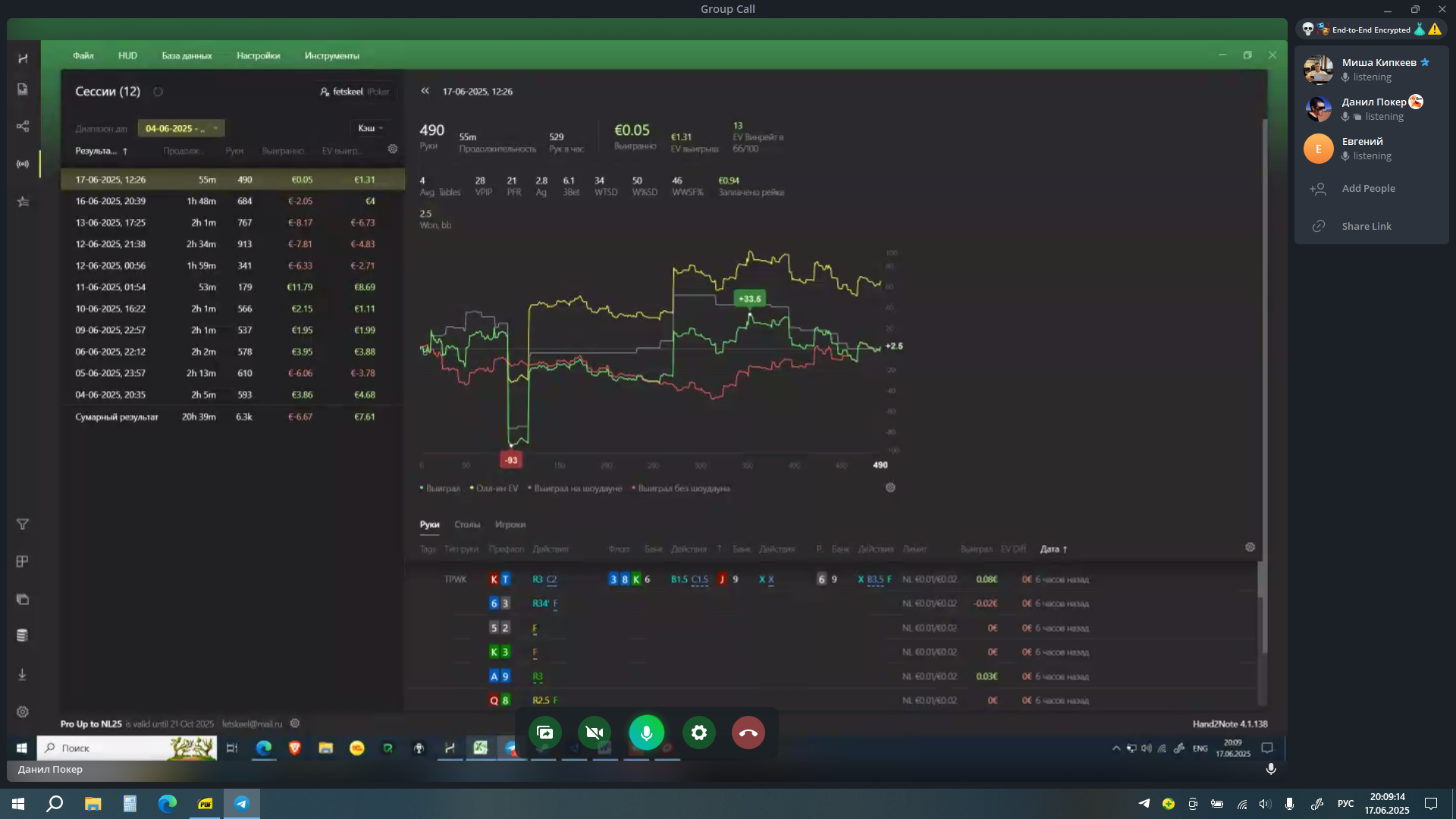The height and width of the screenshot is (819, 1456).
Task: Open the starred list icon in the sidebar
Action: (23, 202)
